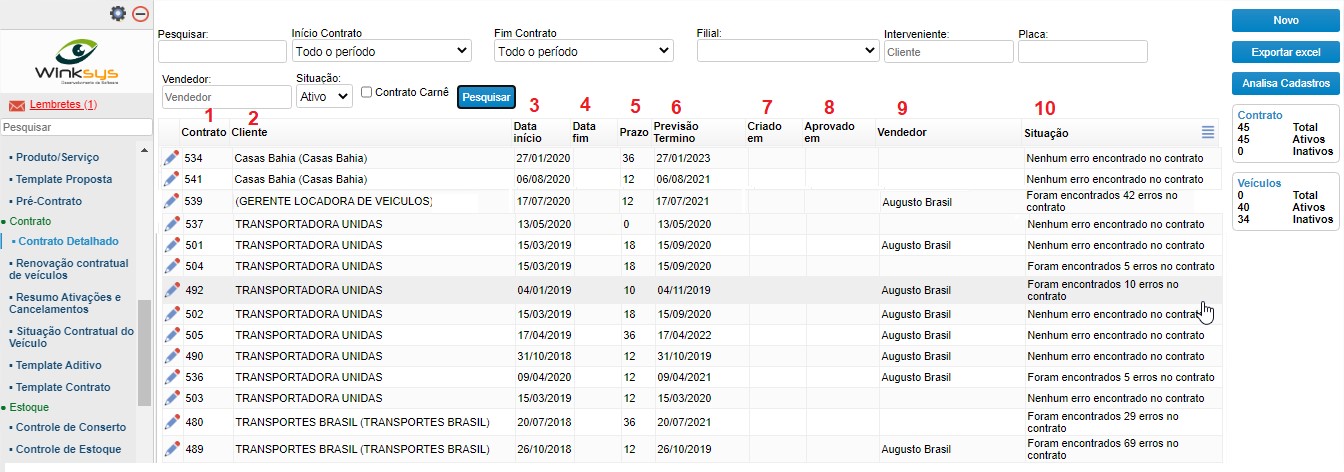
Task: Open the Fim Contrato period dropdown
Action: [x=584, y=51]
